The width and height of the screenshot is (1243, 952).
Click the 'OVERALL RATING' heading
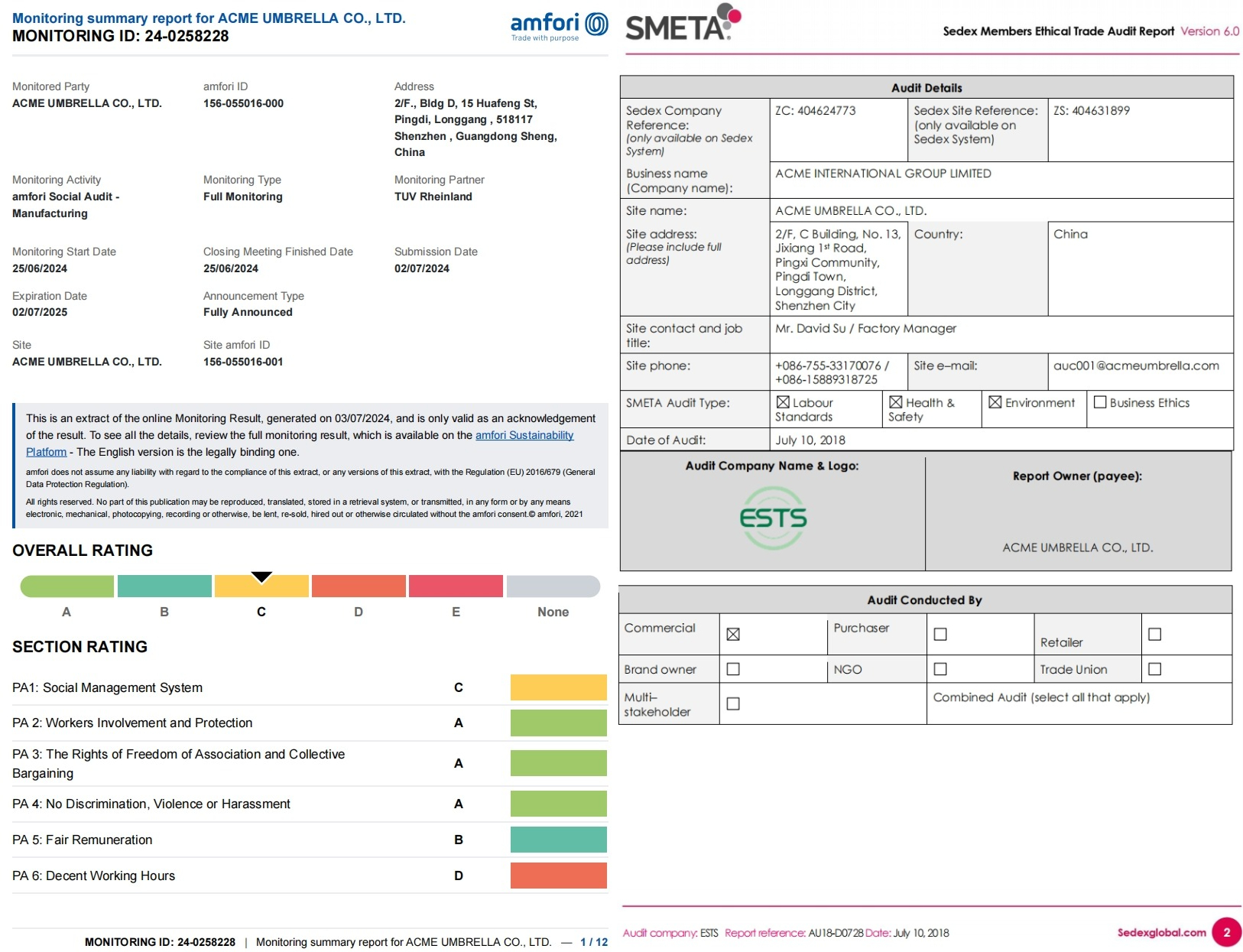point(83,551)
